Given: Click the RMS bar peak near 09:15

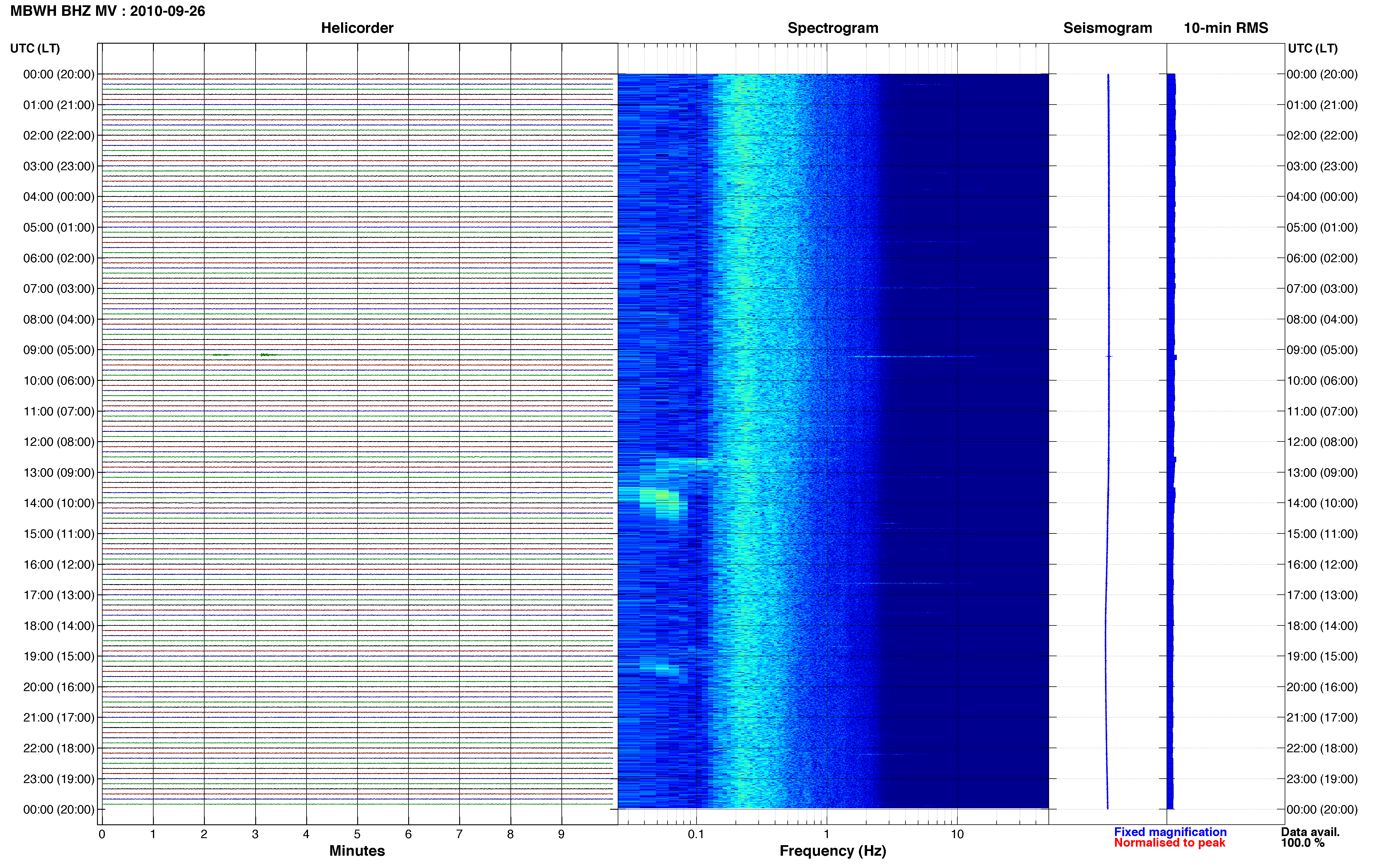Looking at the screenshot, I should coord(1172,357).
